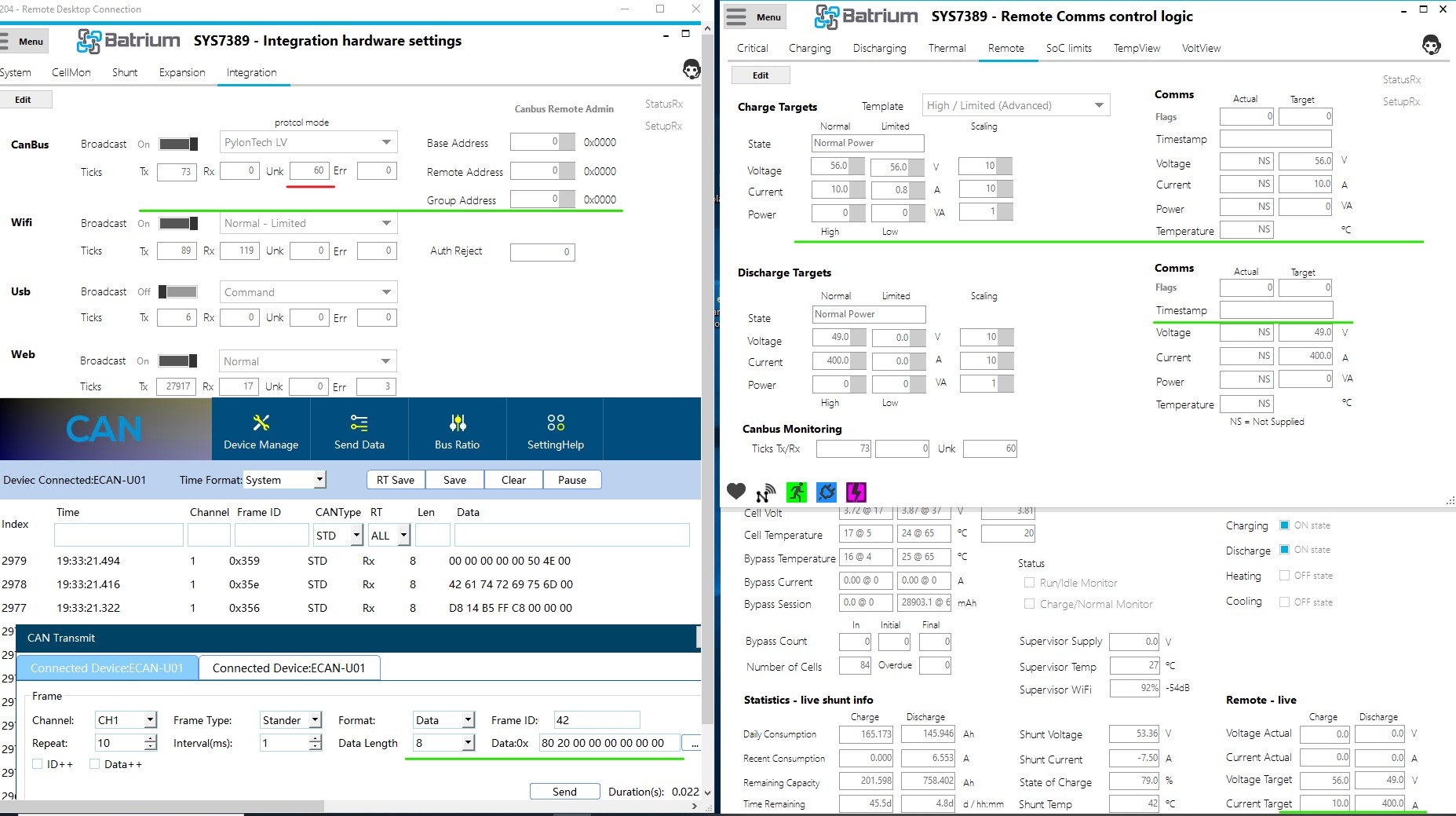Open Device Manage tool in CAN app
Viewport: 1456px width, 816px height.
tap(261, 430)
